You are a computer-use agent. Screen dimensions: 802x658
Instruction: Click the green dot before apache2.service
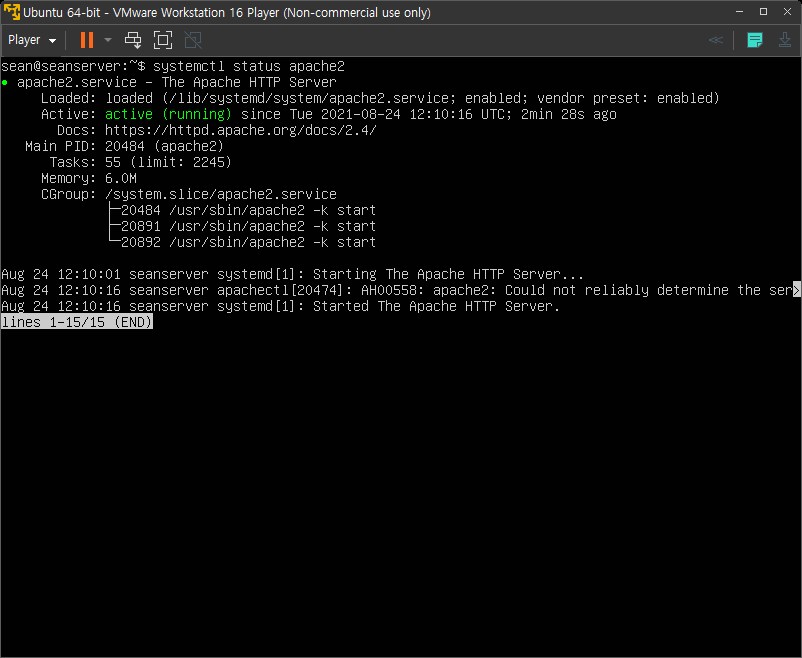click(5, 82)
